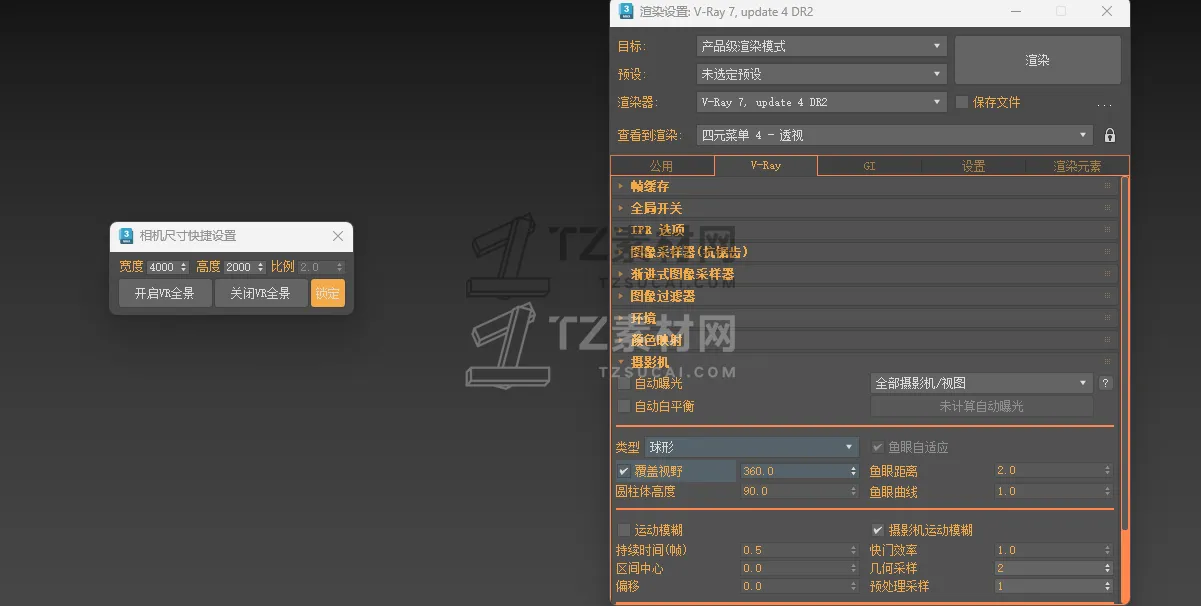
Task: Click the three-dots browse button next to 保存文件
Action: [x=1104, y=103]
